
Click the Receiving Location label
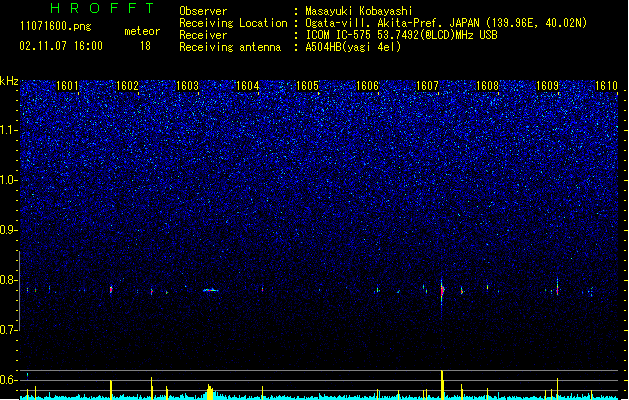233,23
